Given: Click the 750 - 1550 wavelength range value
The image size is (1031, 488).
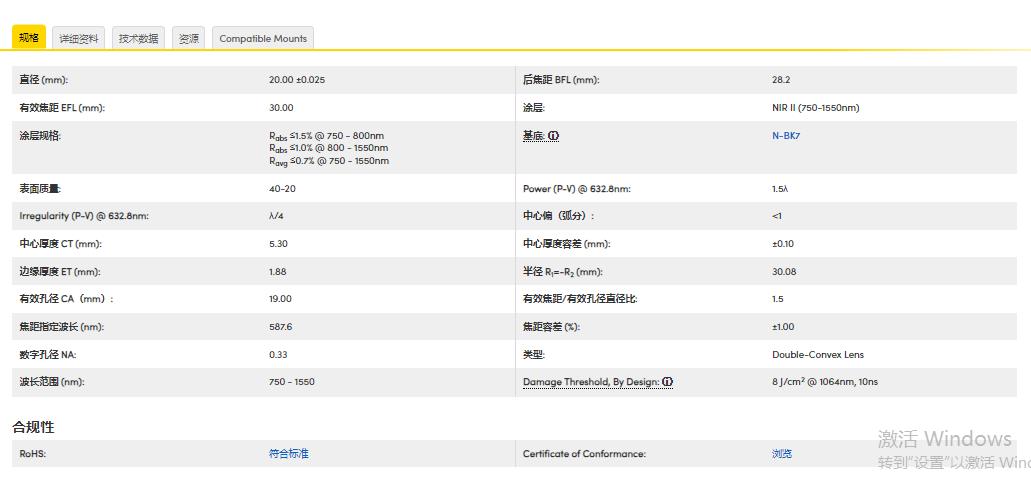Looking at the screenshot, I should tap(291, 382).
